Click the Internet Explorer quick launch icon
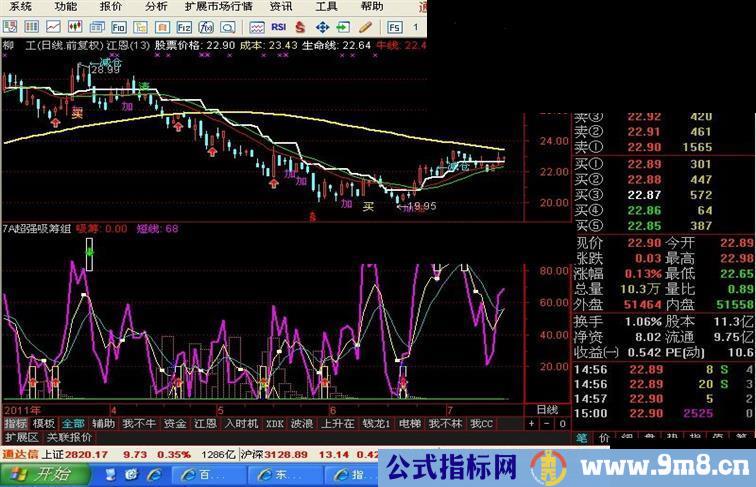The image size is (756, 487). [154, 475]
